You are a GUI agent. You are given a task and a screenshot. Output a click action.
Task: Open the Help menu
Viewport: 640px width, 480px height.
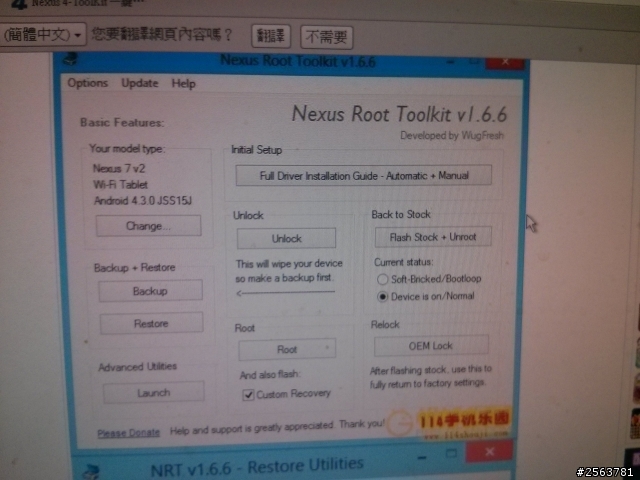183,84
